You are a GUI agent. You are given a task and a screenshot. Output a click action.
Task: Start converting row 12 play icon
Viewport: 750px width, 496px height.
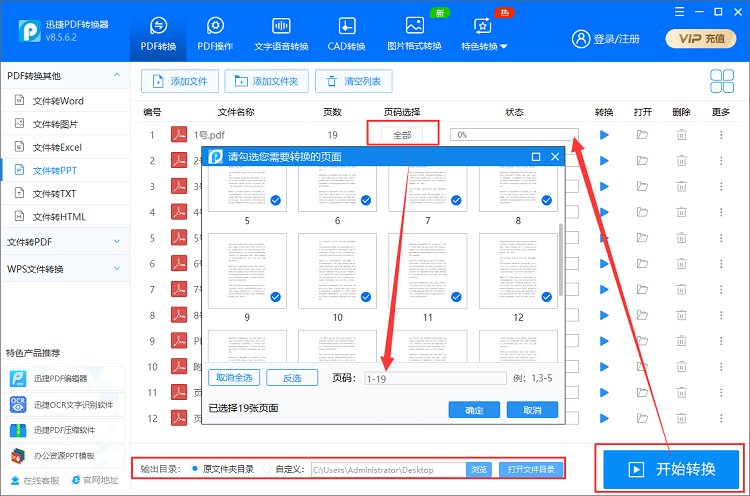(604, 418)
